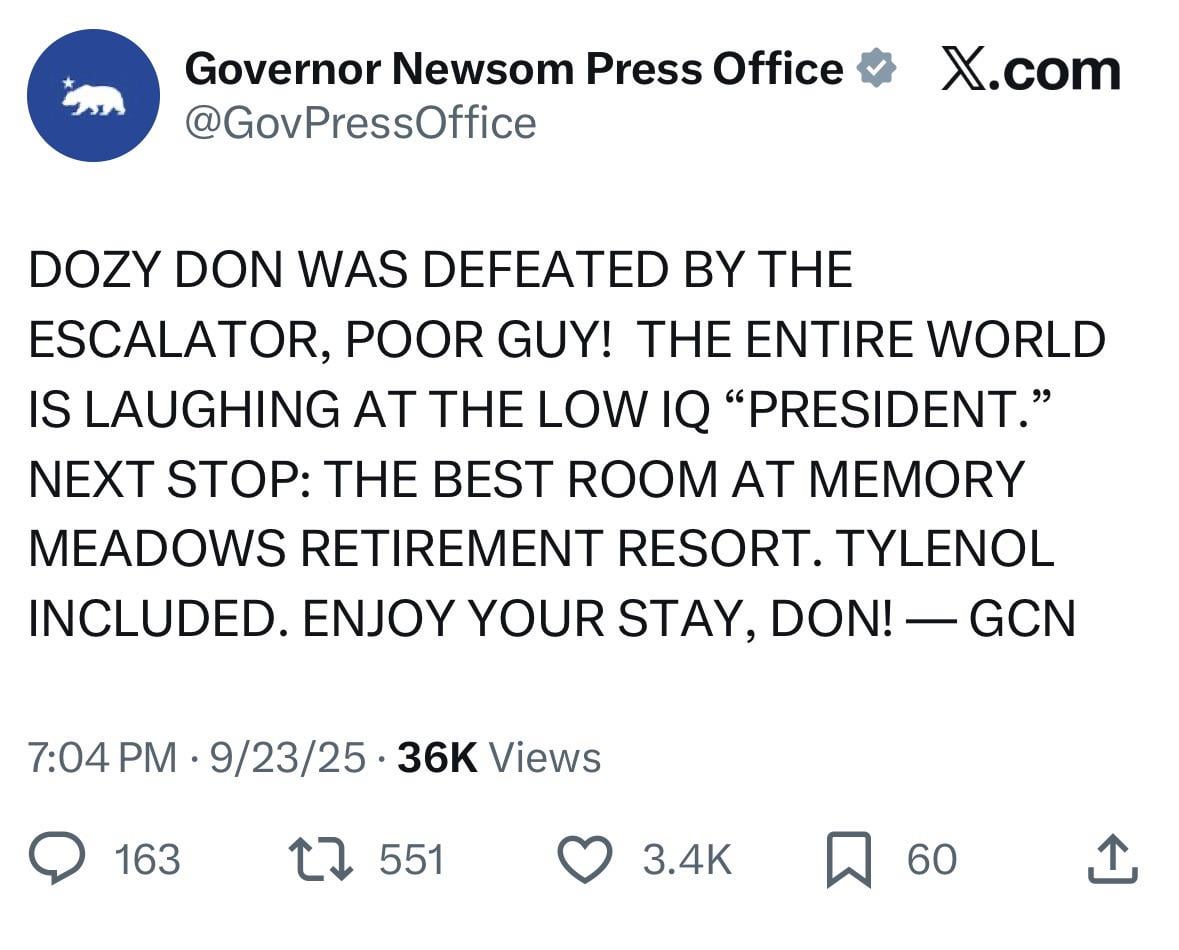
Task: Tap the repost arrows icon
Action: [320, 860]
